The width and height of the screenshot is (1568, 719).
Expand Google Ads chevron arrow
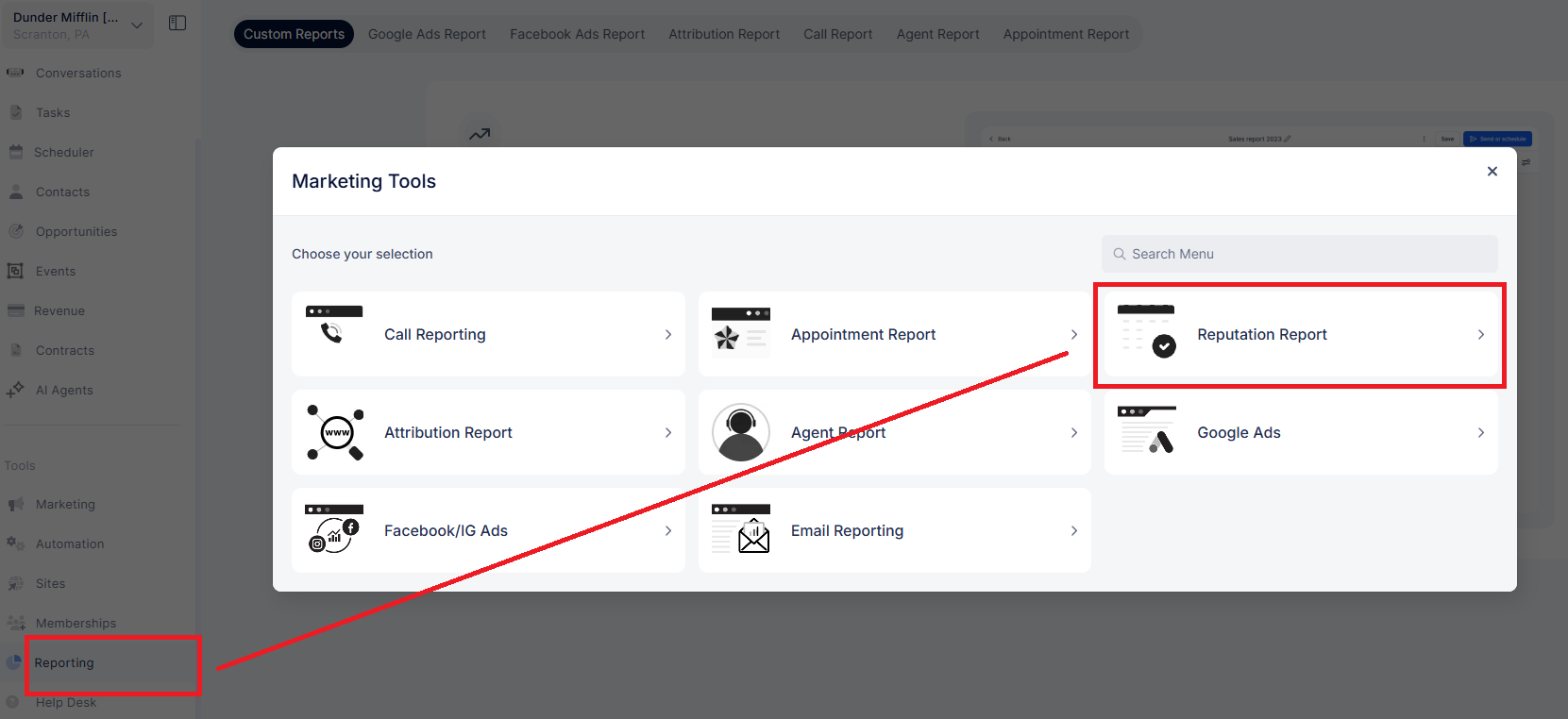[1481, 432]
